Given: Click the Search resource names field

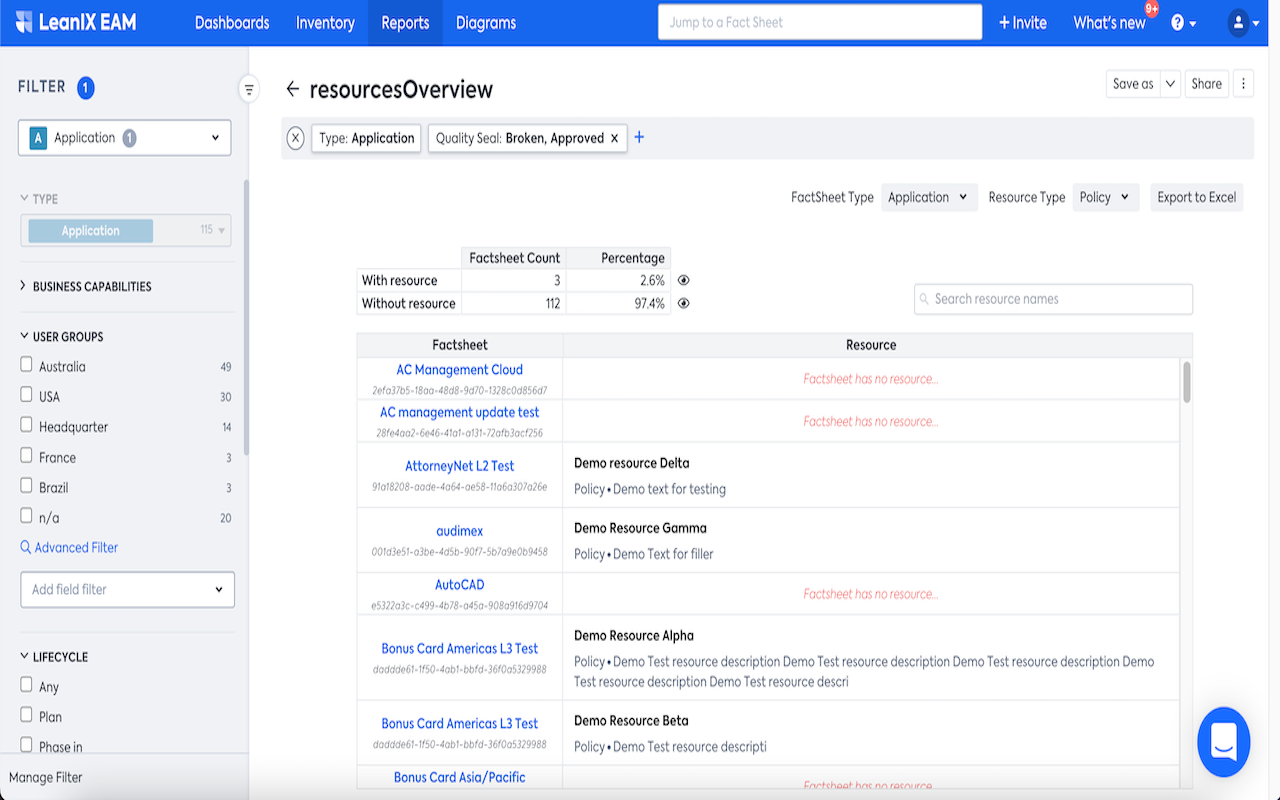Looking at the screenshot, I should click(1053, 299).
